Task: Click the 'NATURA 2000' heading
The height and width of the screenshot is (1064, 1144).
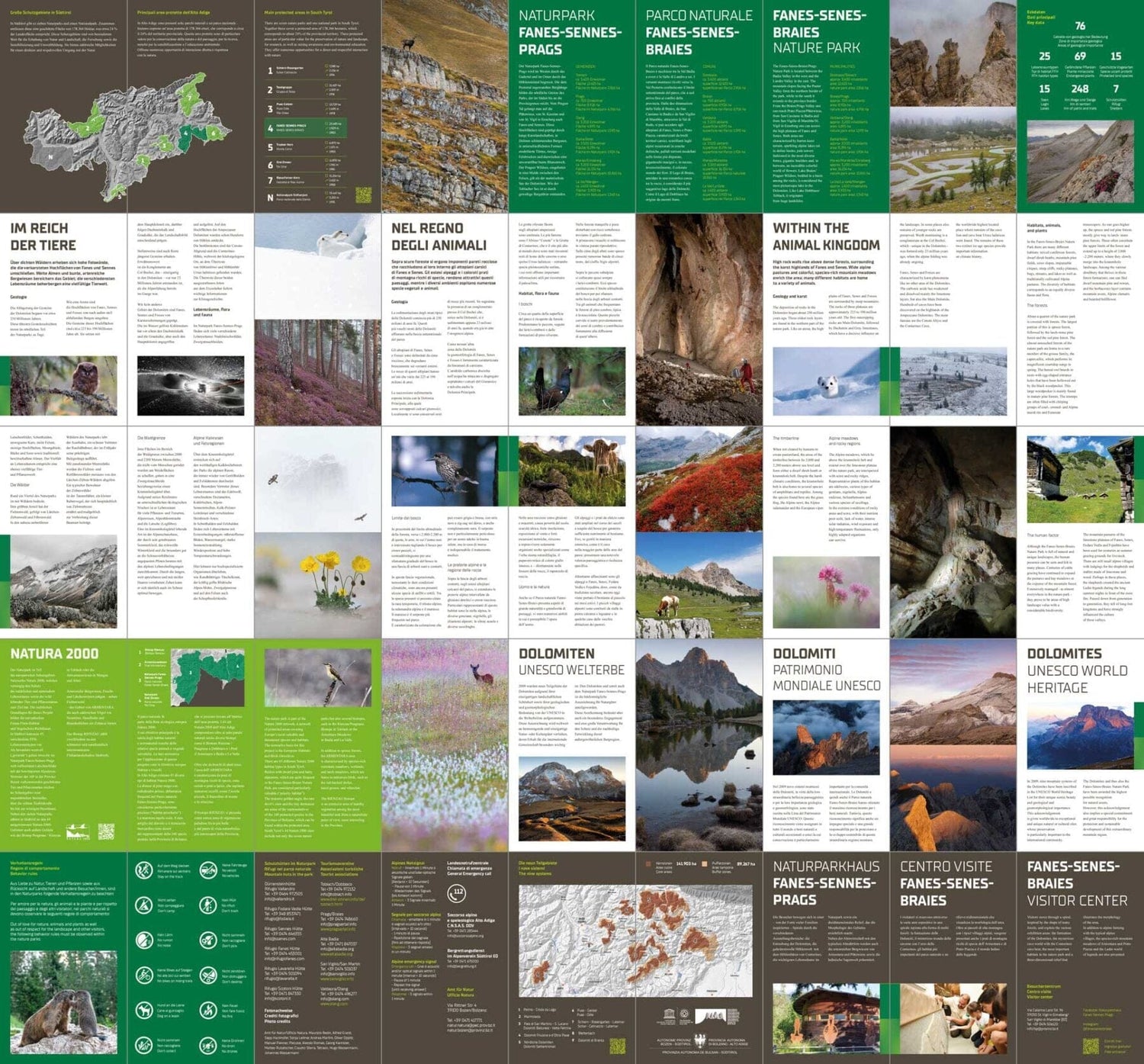Action: pyautogui.click(x=54, y=654)
